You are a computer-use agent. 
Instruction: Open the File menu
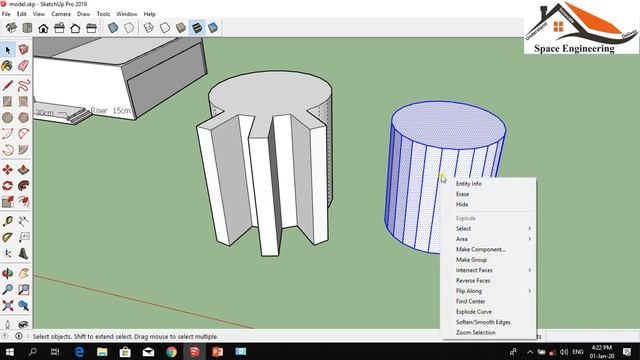(6, 14)
